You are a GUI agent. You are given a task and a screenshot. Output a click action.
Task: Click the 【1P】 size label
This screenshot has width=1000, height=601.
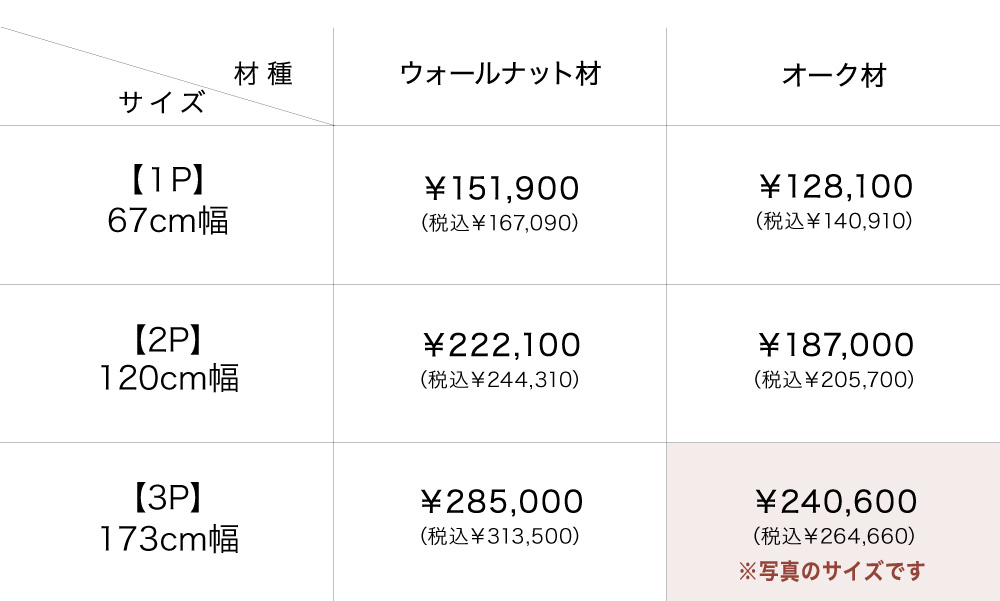(x=167, y=180)
